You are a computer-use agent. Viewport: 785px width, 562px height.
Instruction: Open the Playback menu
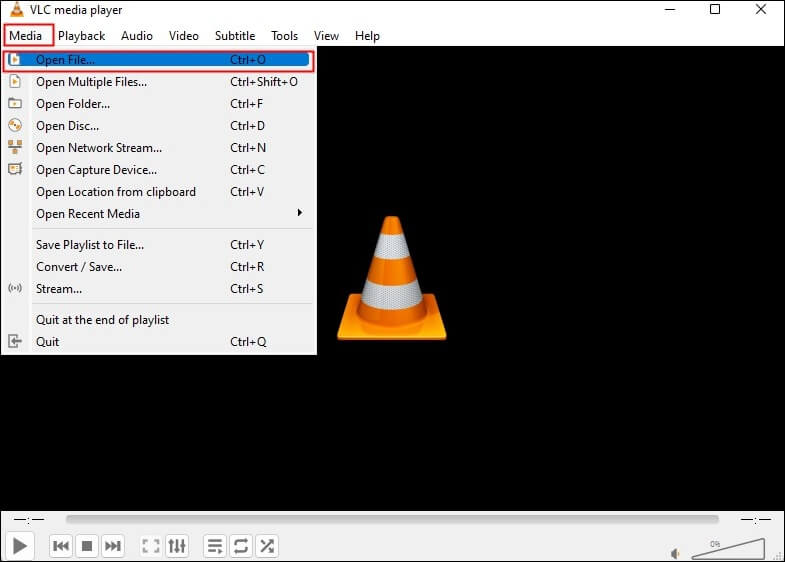(x=81, y=36)
